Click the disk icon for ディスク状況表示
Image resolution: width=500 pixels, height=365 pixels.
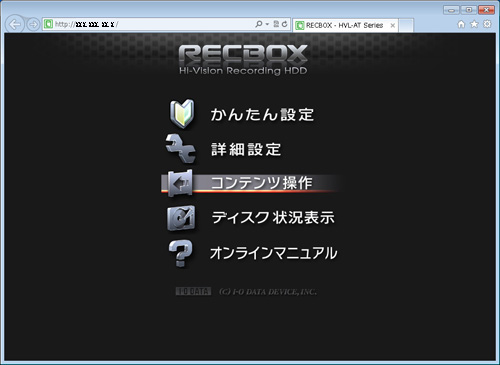[x=181, y=218]
